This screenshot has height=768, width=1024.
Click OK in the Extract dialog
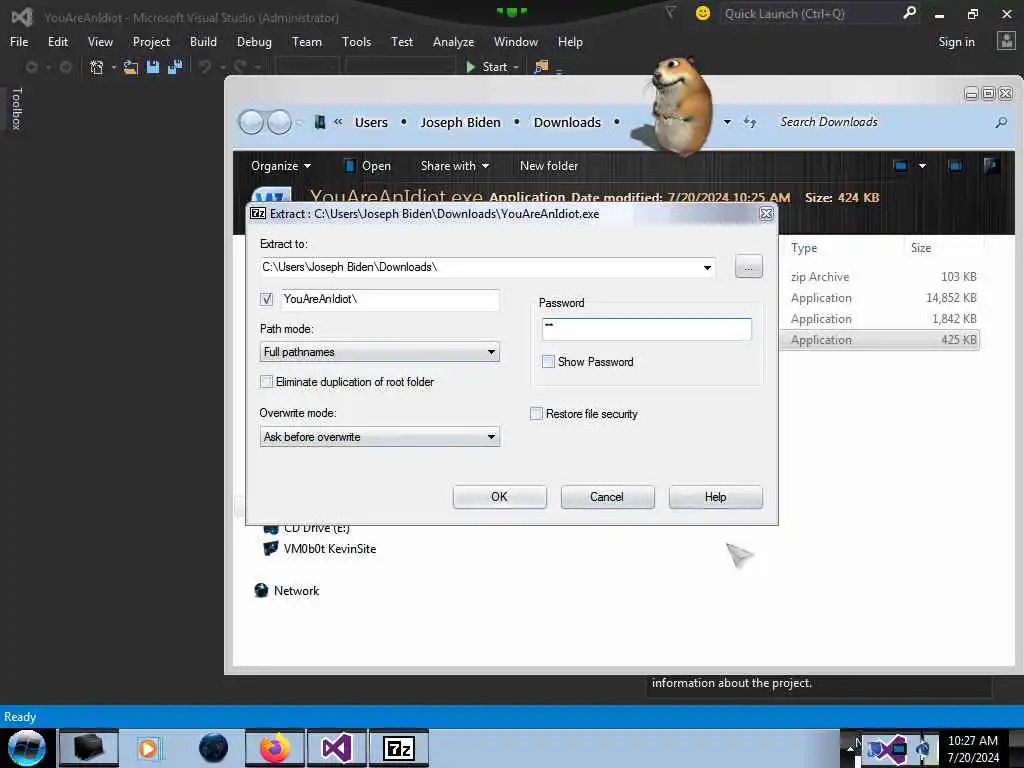tap(500, 497)
